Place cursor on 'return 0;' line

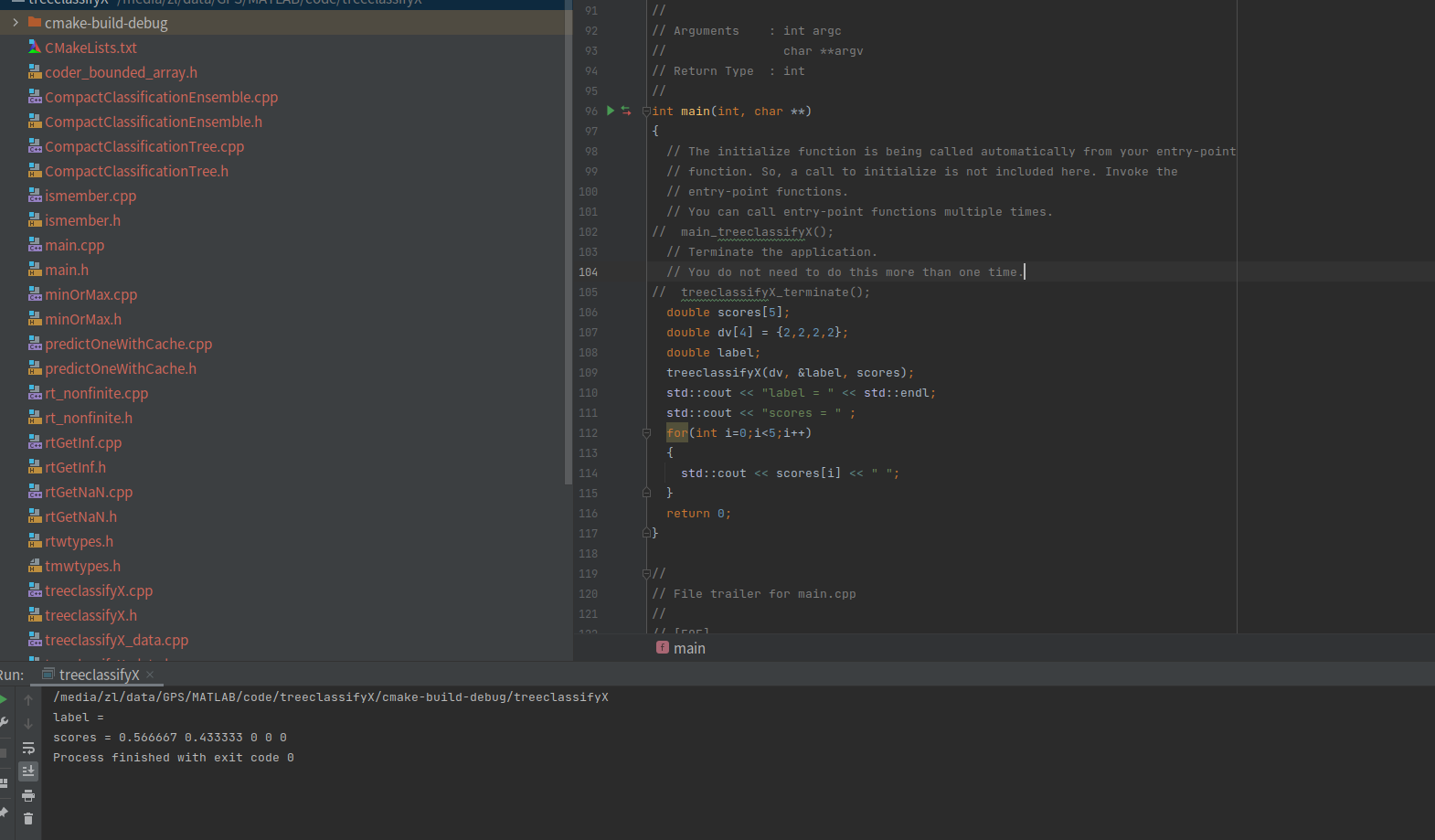(x=698, y=514)
